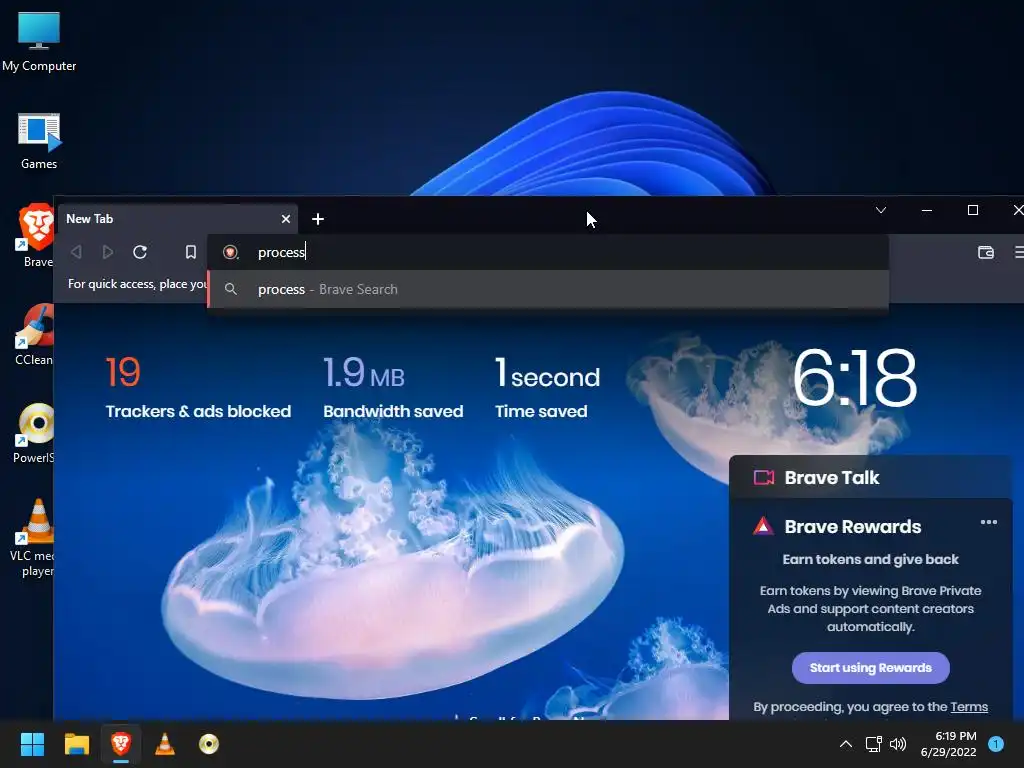This screenshot has width=1024, height=768.
Task: Open VLC from the taskbar
Action: pyautogui.click(x=165, y=744)
